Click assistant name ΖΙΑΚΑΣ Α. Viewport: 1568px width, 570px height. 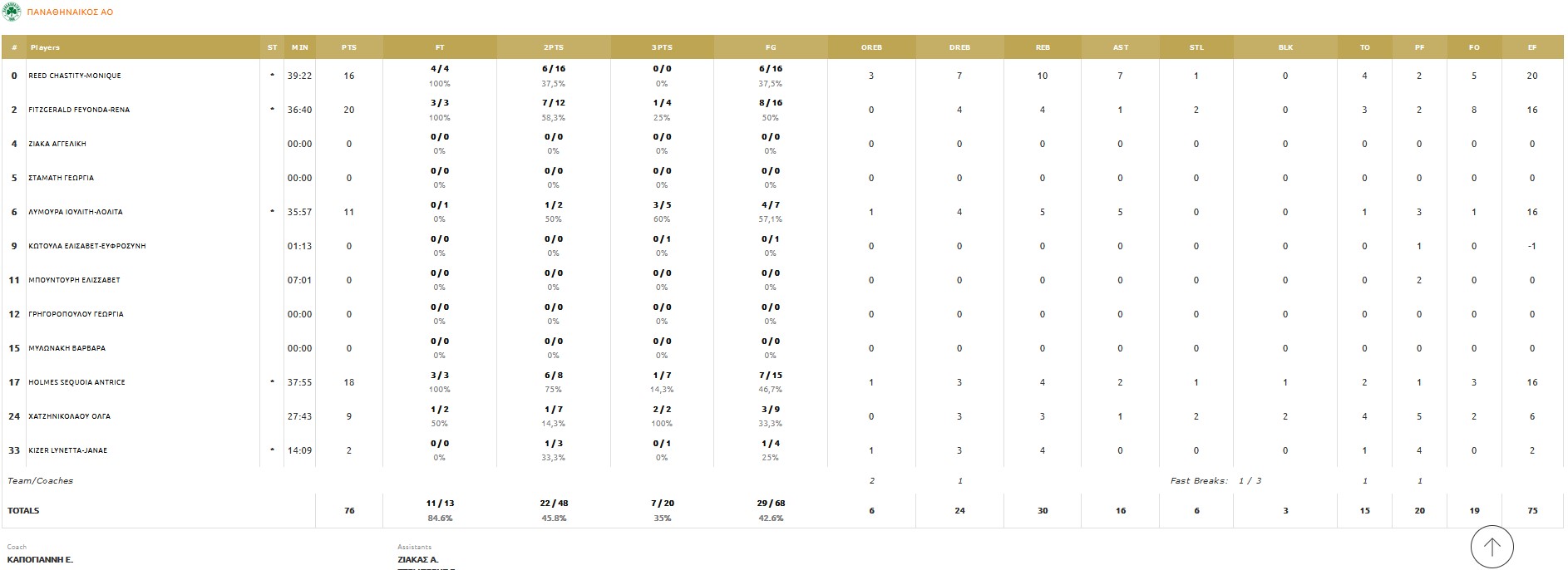point(417,559)
